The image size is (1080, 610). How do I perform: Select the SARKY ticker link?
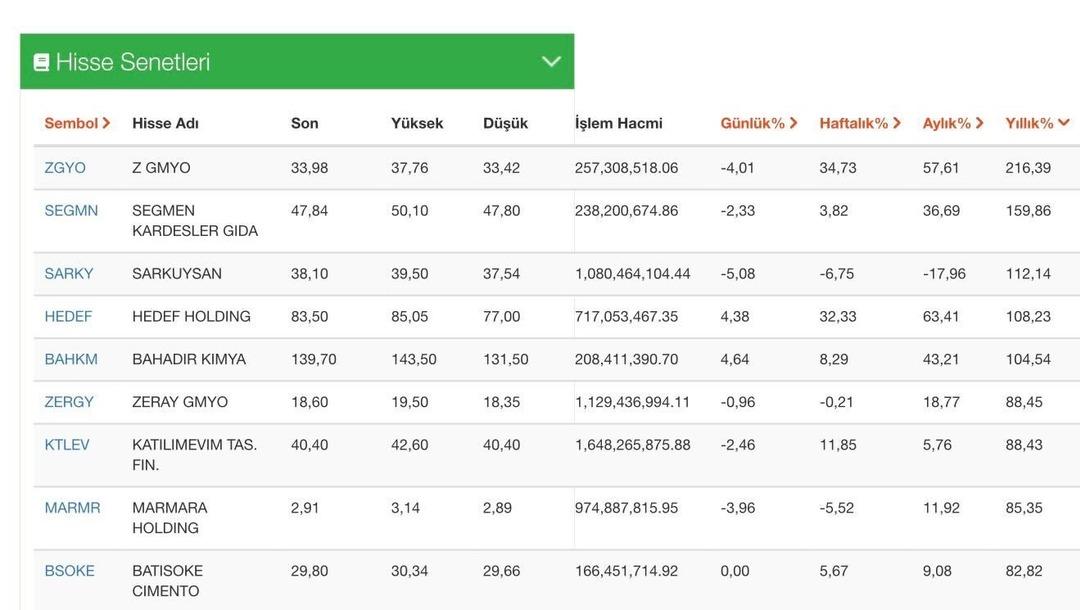[69, 274]
